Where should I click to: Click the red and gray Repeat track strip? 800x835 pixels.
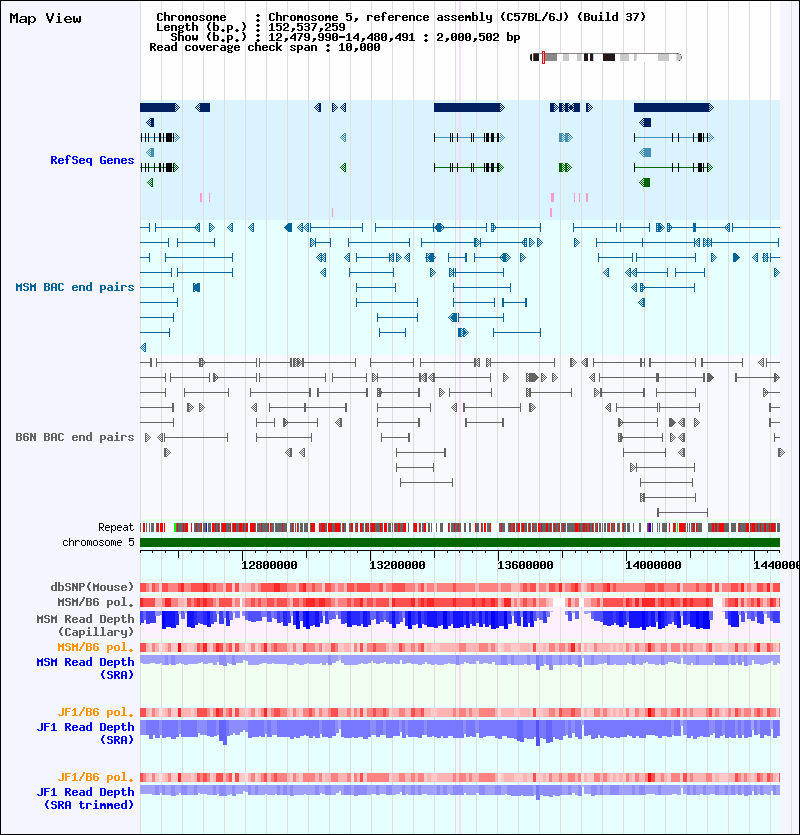(x=460, y=528)
